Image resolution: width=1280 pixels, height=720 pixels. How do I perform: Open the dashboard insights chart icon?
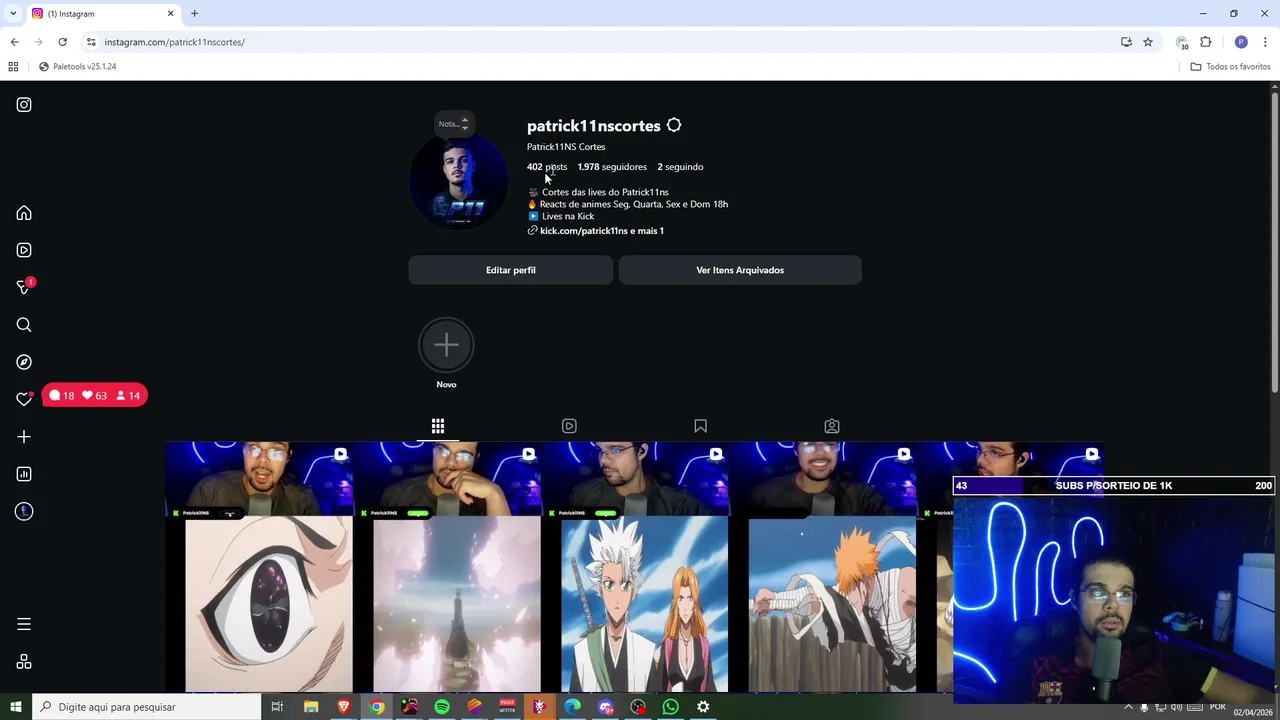24,474
